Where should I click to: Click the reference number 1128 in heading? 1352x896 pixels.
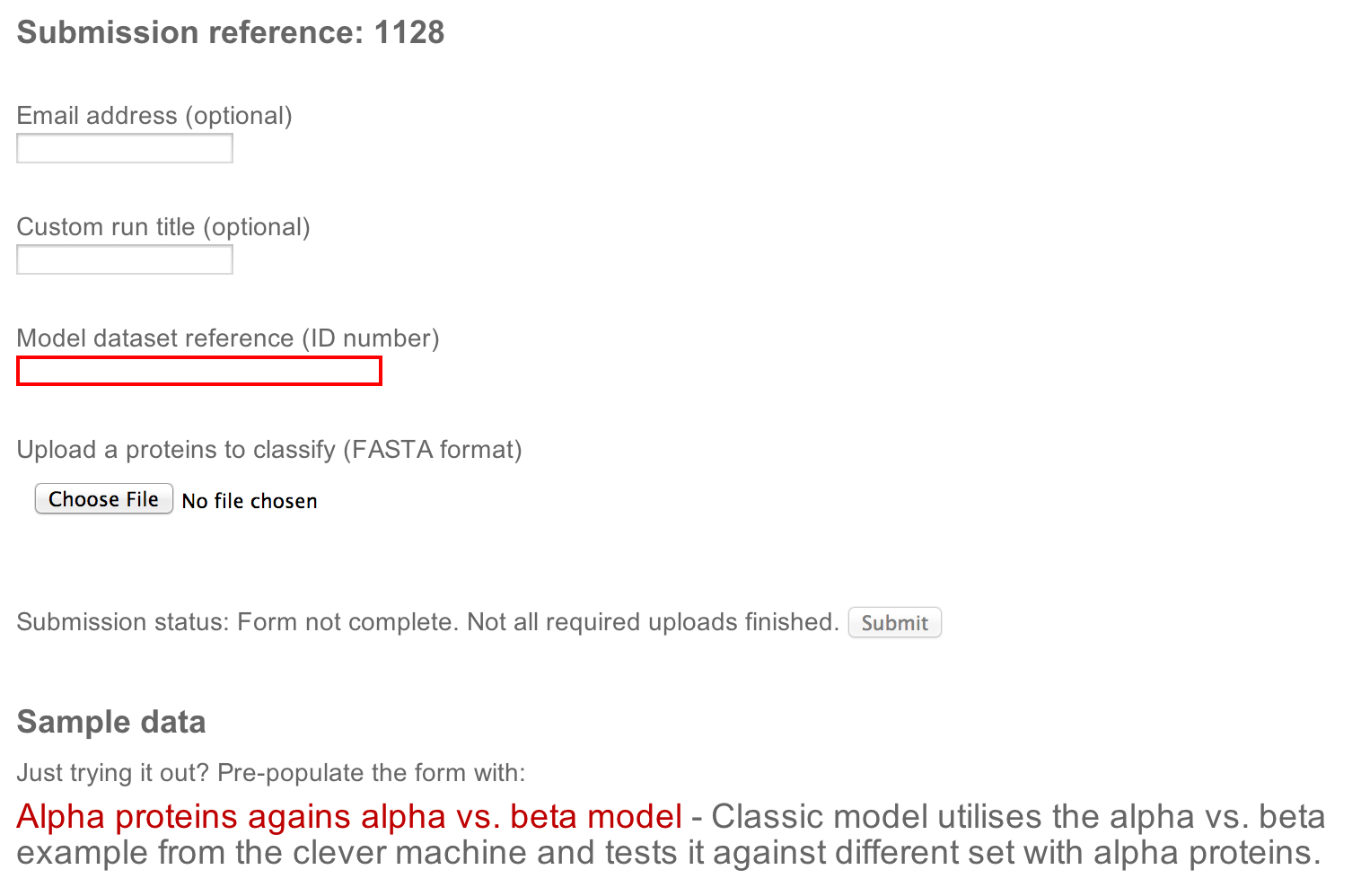coord(409,32)
